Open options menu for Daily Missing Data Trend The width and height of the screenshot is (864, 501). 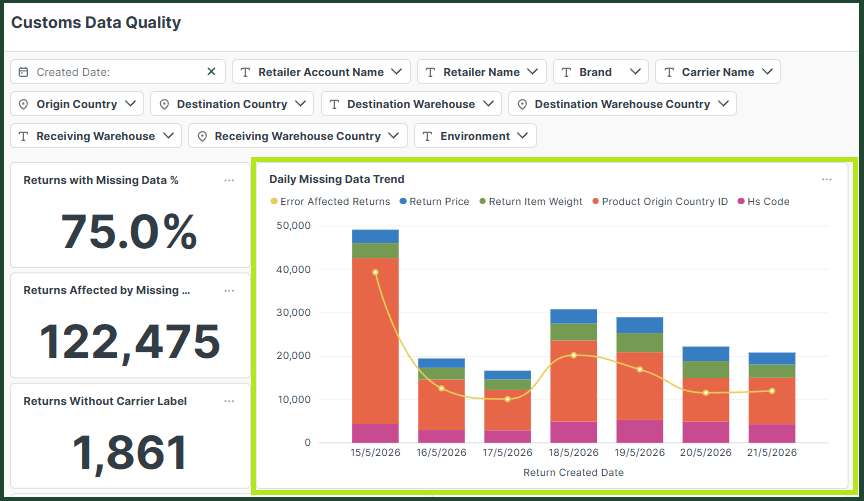click(827, 179)
